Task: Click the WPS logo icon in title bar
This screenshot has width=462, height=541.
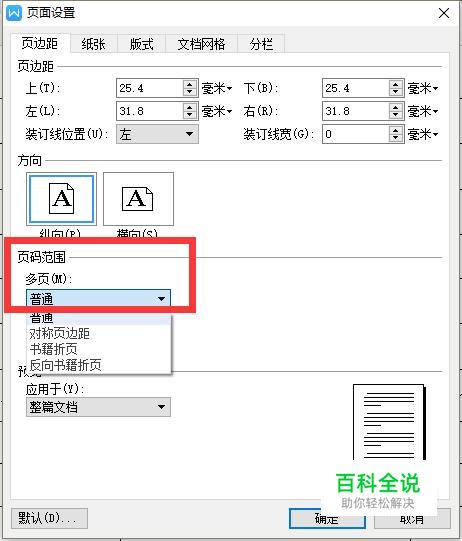Action: point(14,13)
